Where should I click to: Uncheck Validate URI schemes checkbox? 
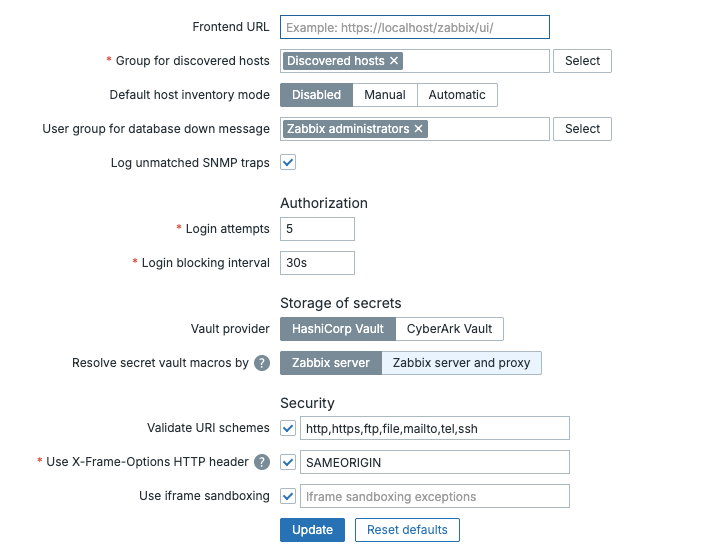click(x=288, y=428)
